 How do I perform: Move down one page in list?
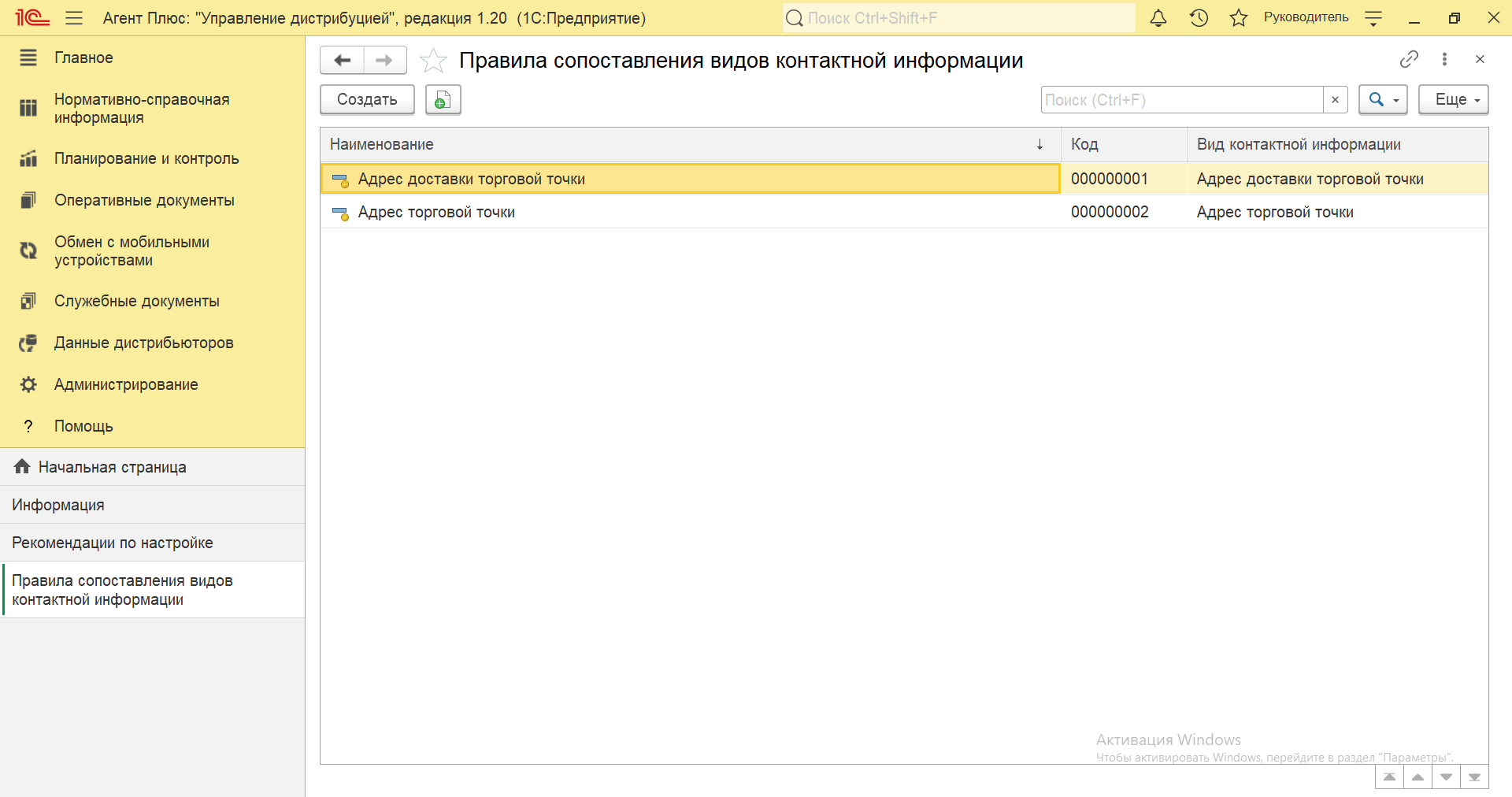click(x=1446, y=777)
